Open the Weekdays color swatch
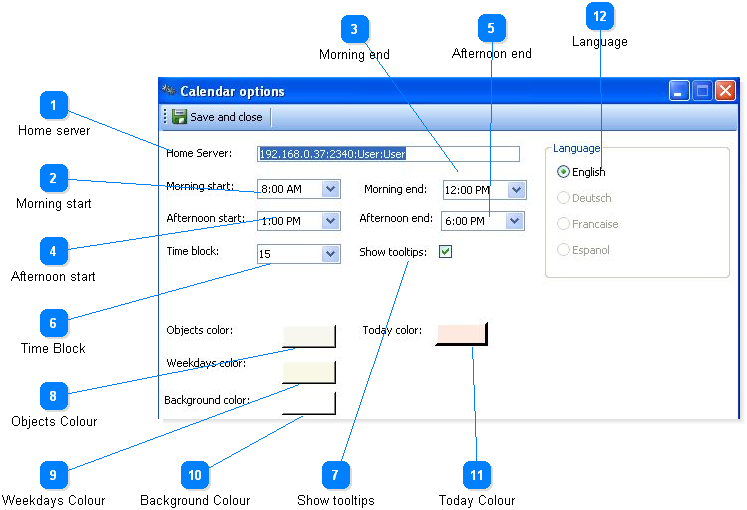 308,371
